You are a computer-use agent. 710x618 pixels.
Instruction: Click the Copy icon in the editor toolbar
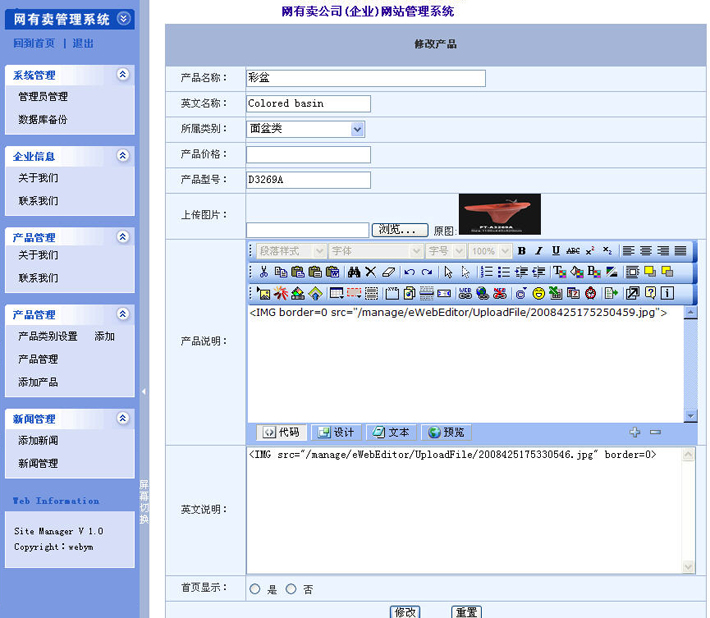281,272
